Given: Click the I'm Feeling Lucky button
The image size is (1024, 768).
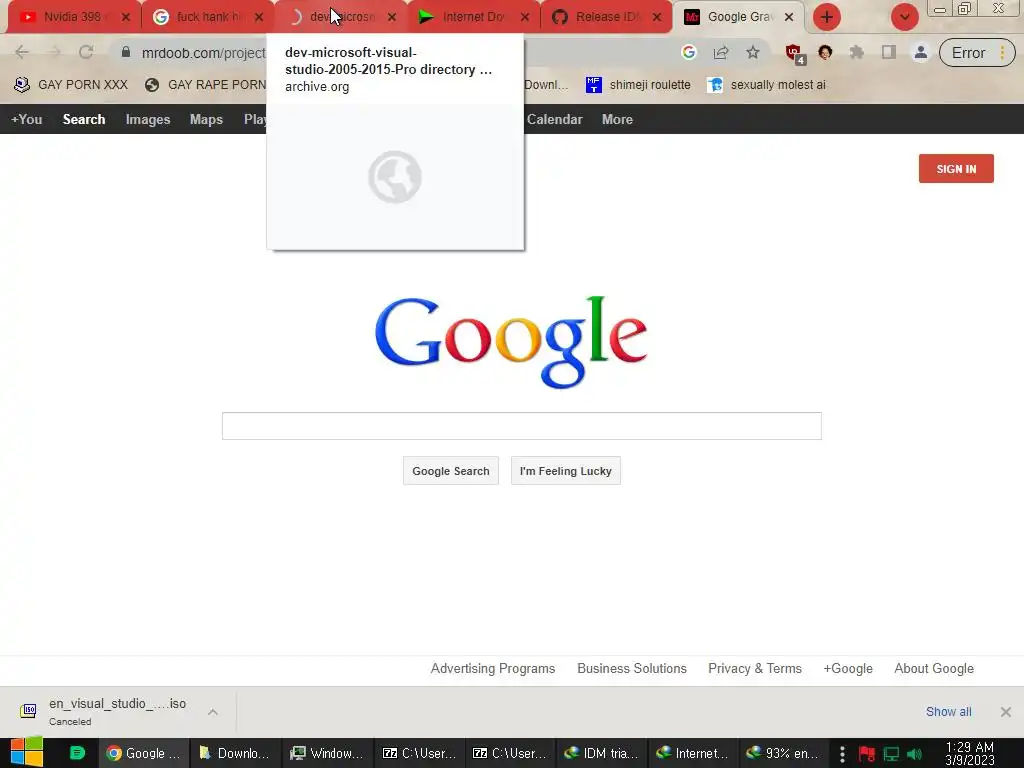Looking at the screenshot, I should (x=566, y=471).
